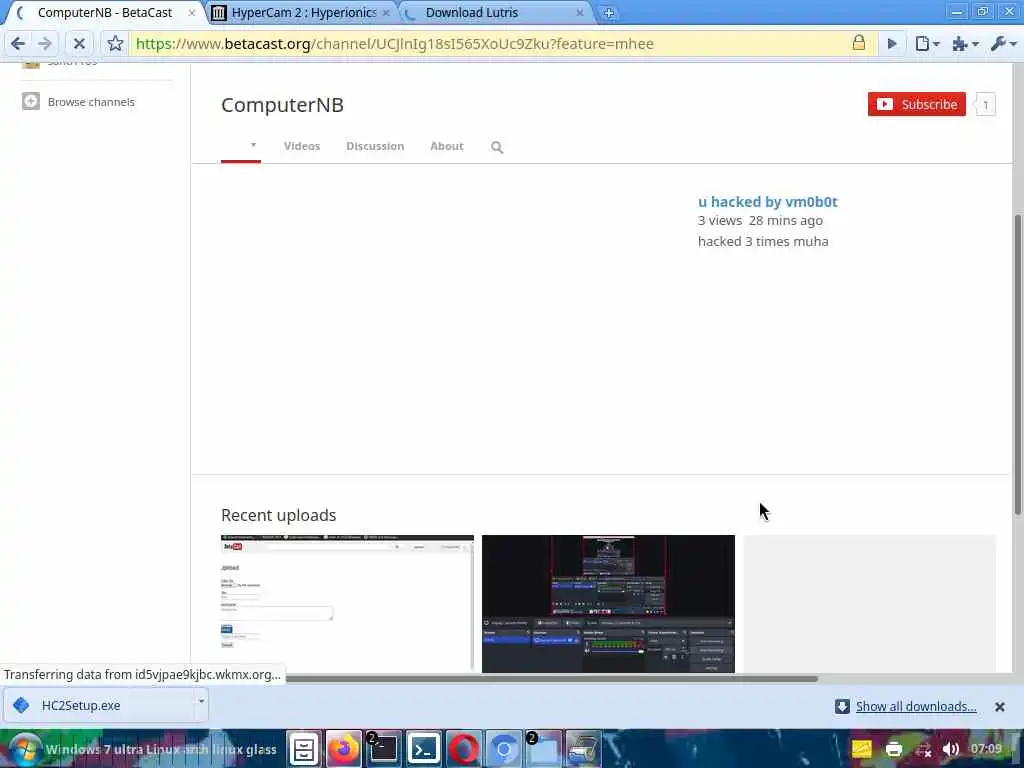This screenshot has width=1024, height=768.
Task: Open the Videos channel tab
Action: 302,146
